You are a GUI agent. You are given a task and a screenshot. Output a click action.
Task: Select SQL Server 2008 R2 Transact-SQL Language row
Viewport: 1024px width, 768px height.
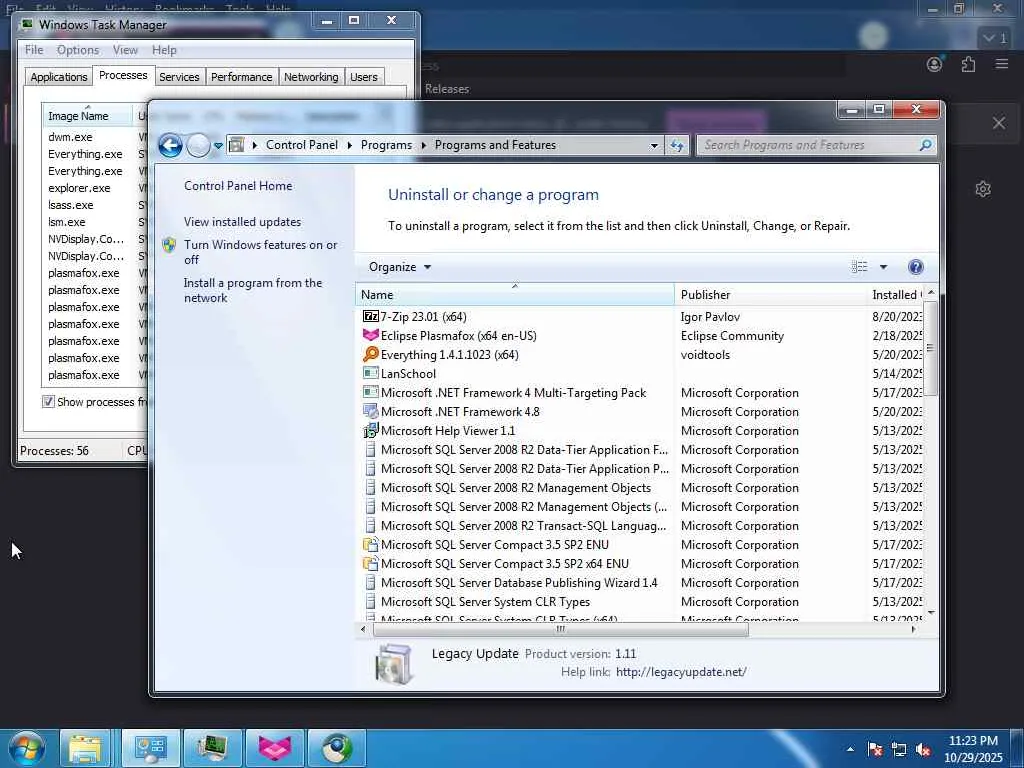[640, 526]
